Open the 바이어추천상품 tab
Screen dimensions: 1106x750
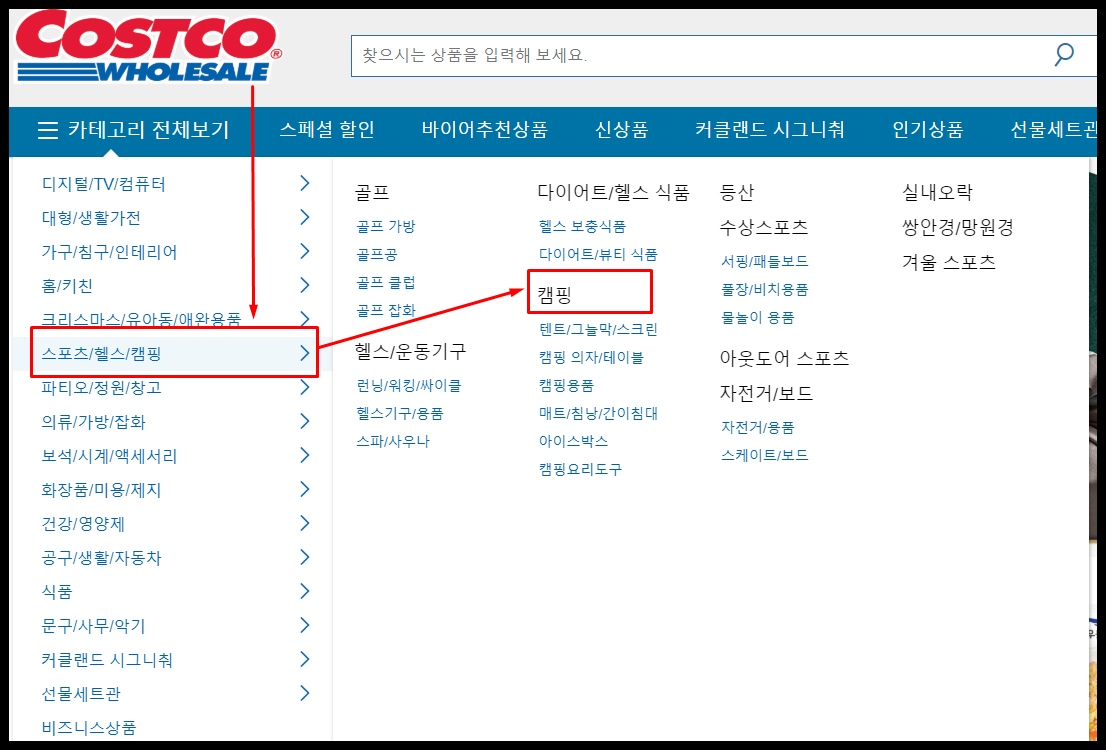tap(485, 130)
